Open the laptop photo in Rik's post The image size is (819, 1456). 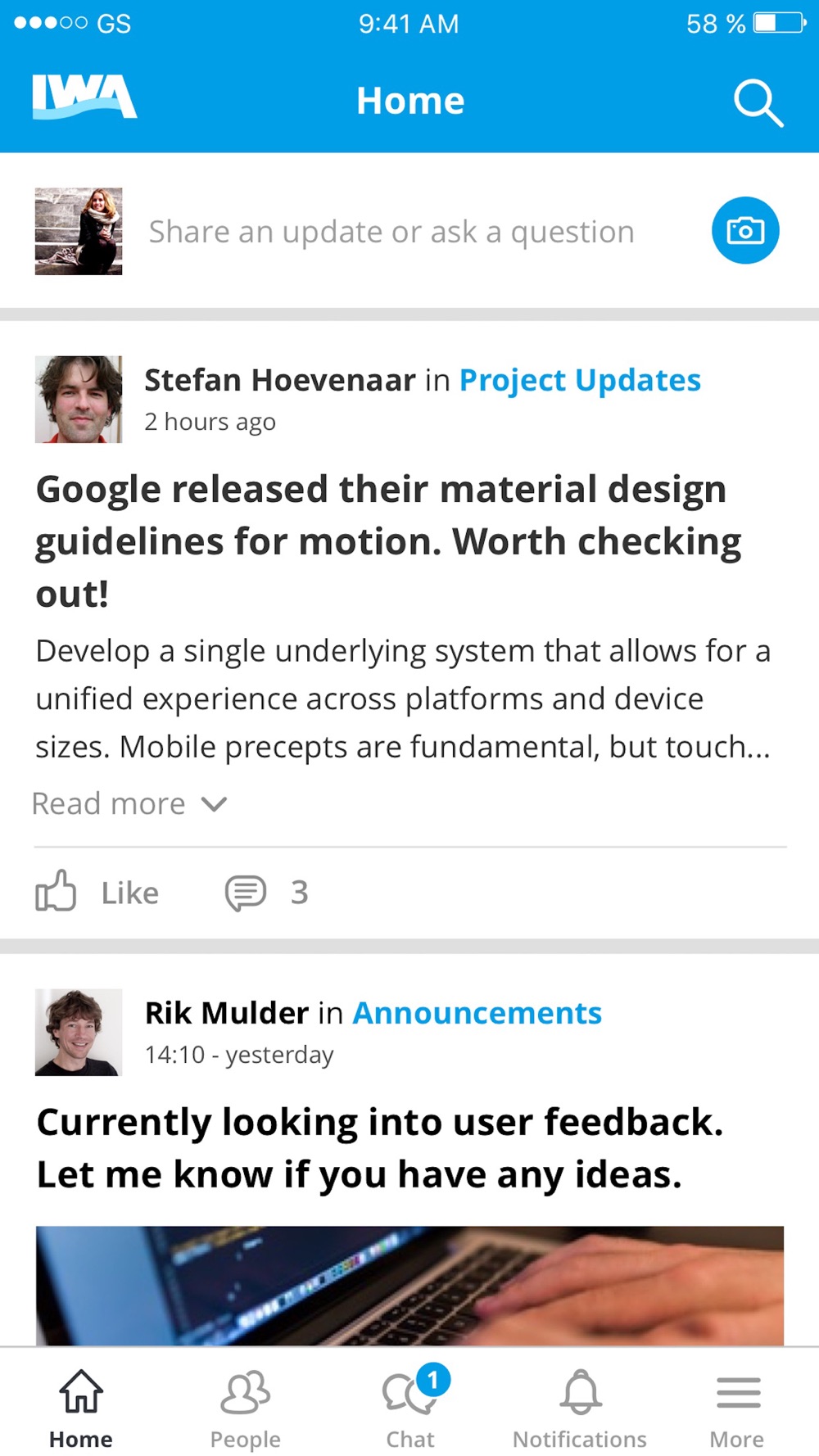409,1286
